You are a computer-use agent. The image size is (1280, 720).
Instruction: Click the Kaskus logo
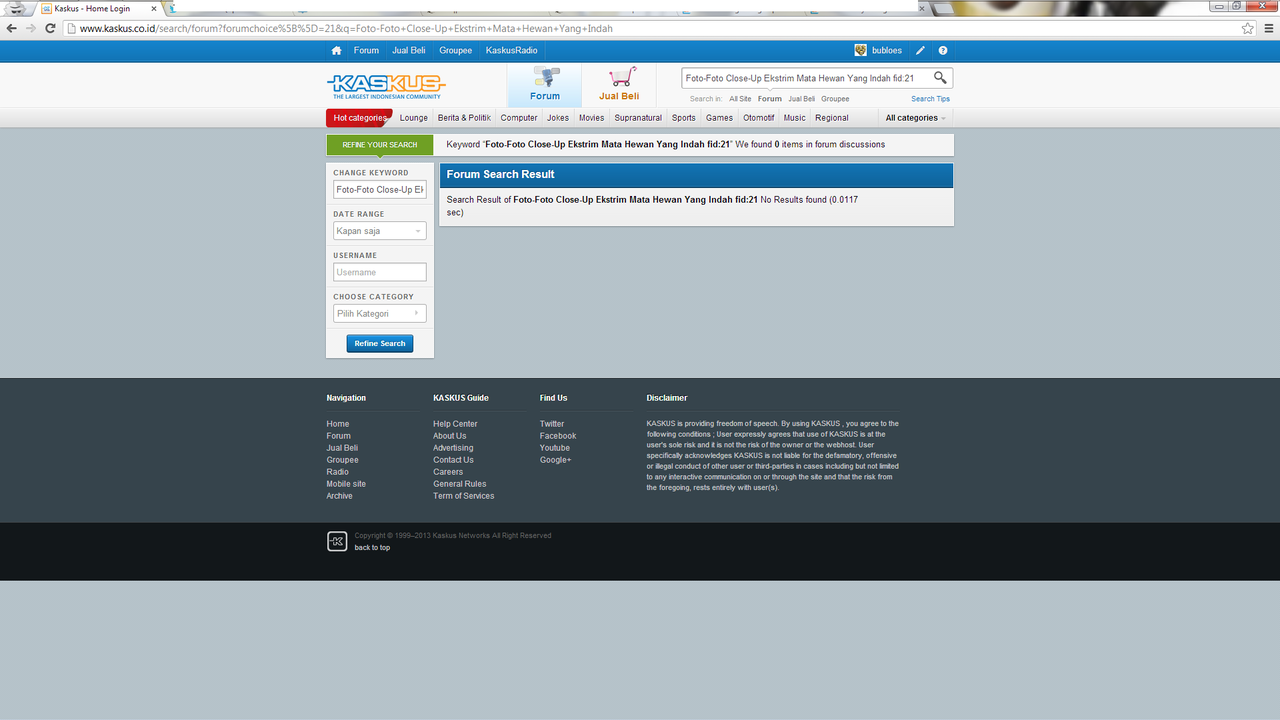[386, 86]
